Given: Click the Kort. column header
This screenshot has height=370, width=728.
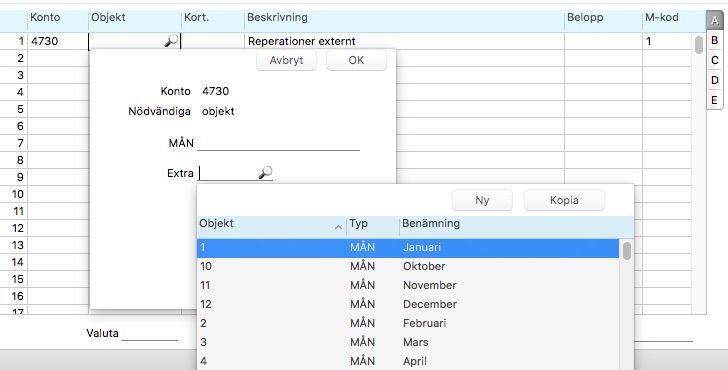Looking at the screenshot, I should (213, 18).
